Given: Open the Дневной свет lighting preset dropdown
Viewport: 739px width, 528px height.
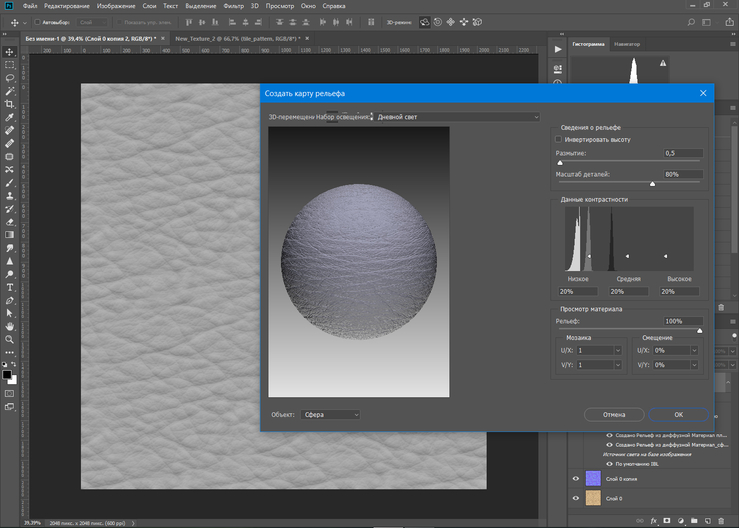Looking at the screenshot, I should (457, 117).
